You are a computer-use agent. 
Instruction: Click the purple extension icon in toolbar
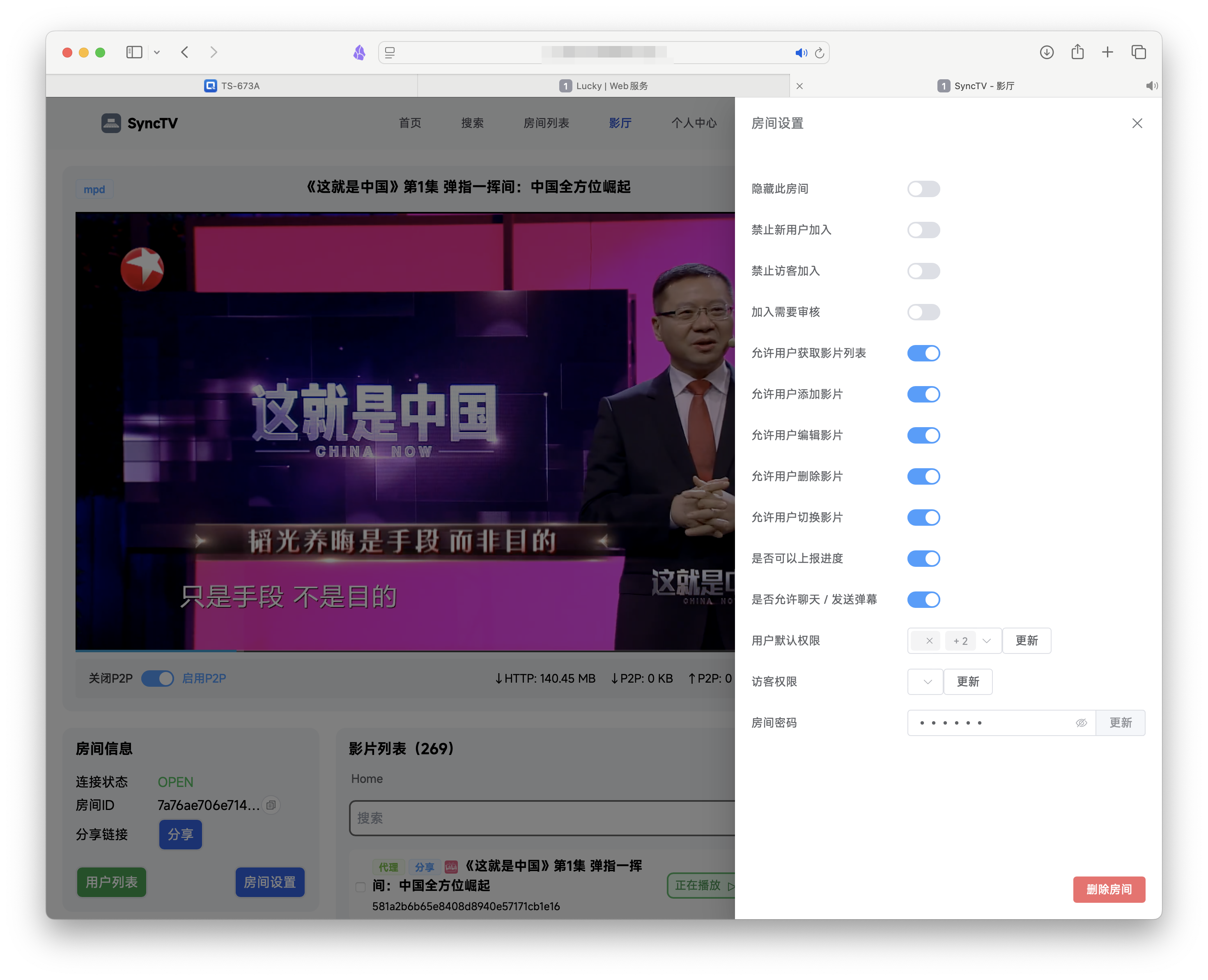(359, 53)
